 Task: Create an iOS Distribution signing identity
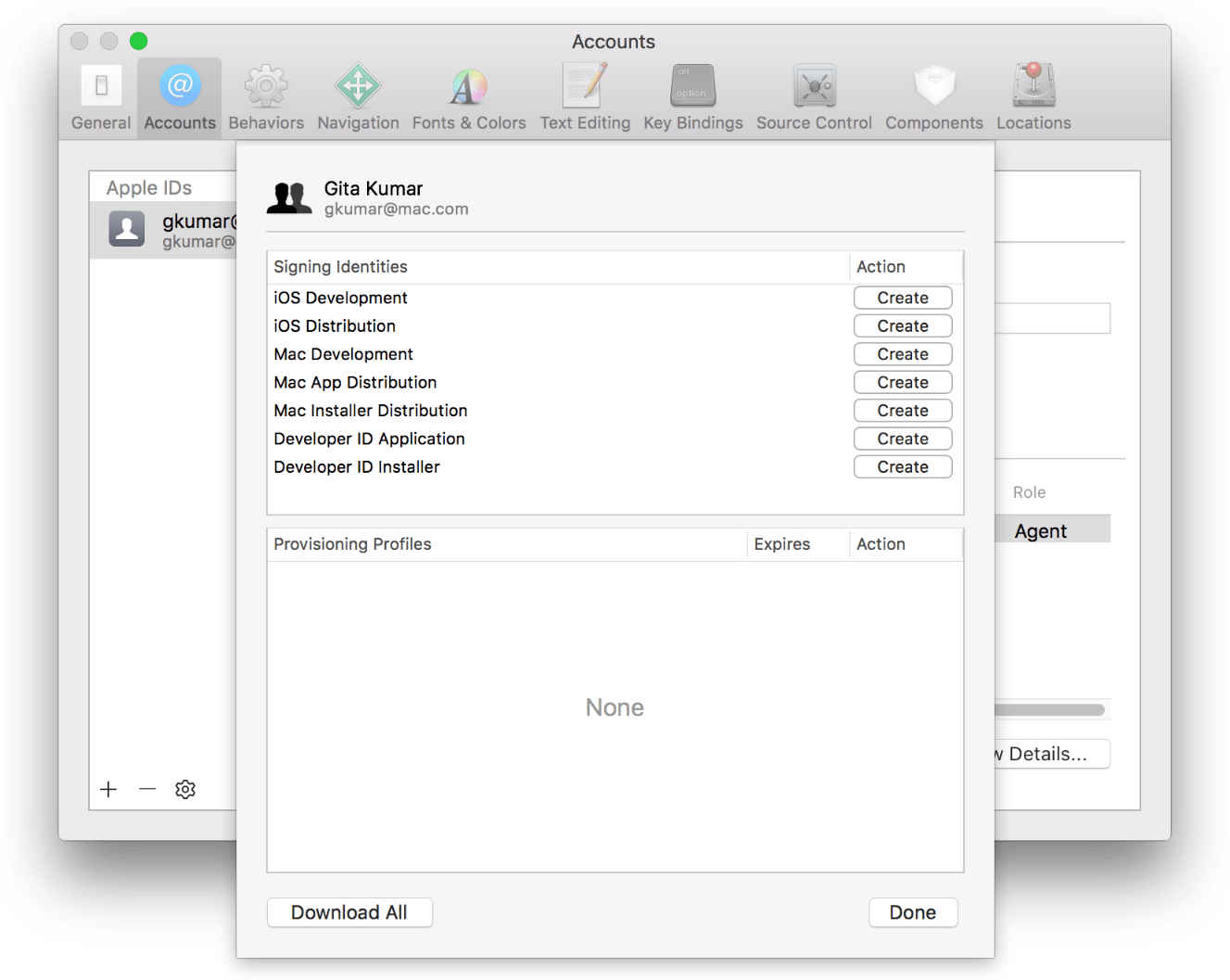[x=902, y=325]
